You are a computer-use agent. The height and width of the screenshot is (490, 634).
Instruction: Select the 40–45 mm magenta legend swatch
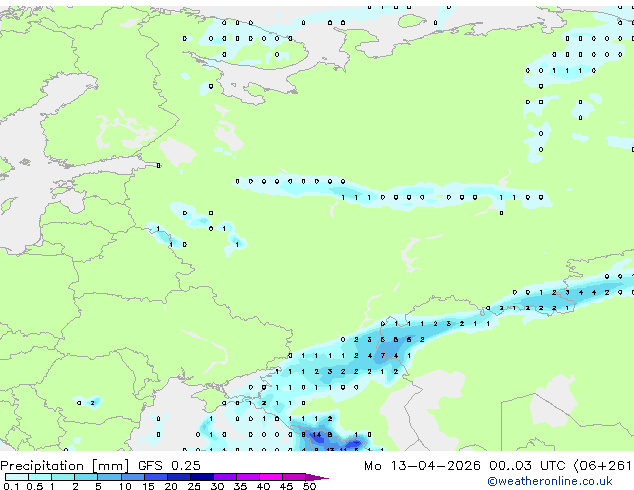(271, 477)
